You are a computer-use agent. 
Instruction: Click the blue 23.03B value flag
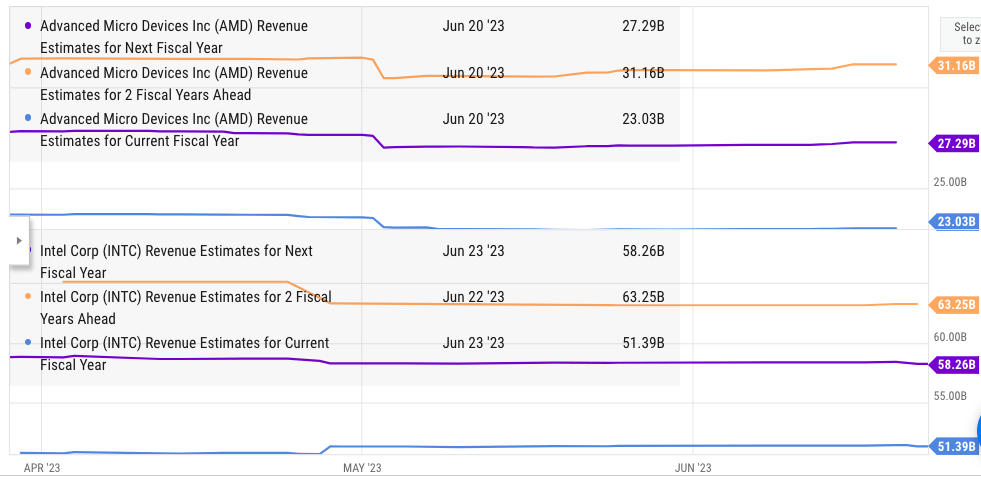pos(953,222)
